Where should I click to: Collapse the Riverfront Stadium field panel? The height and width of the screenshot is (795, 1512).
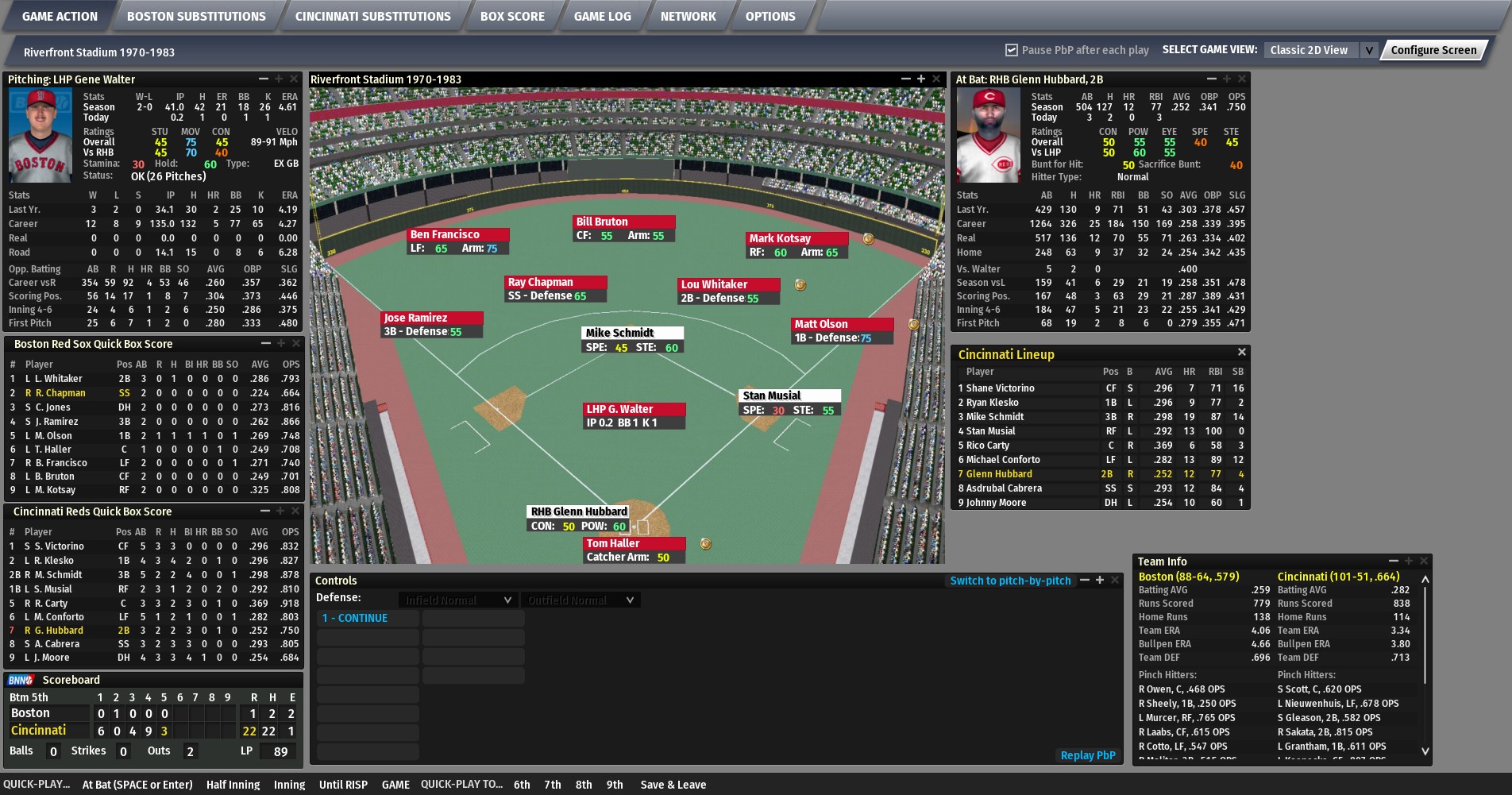coord(906,79)
